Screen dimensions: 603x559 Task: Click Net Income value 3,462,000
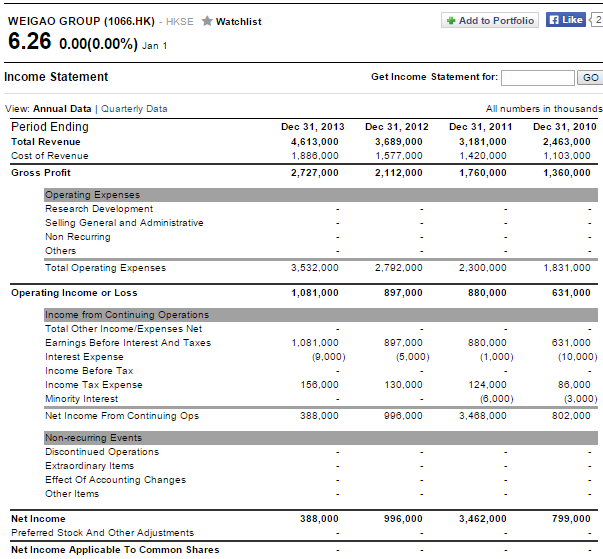pos(483,519)
